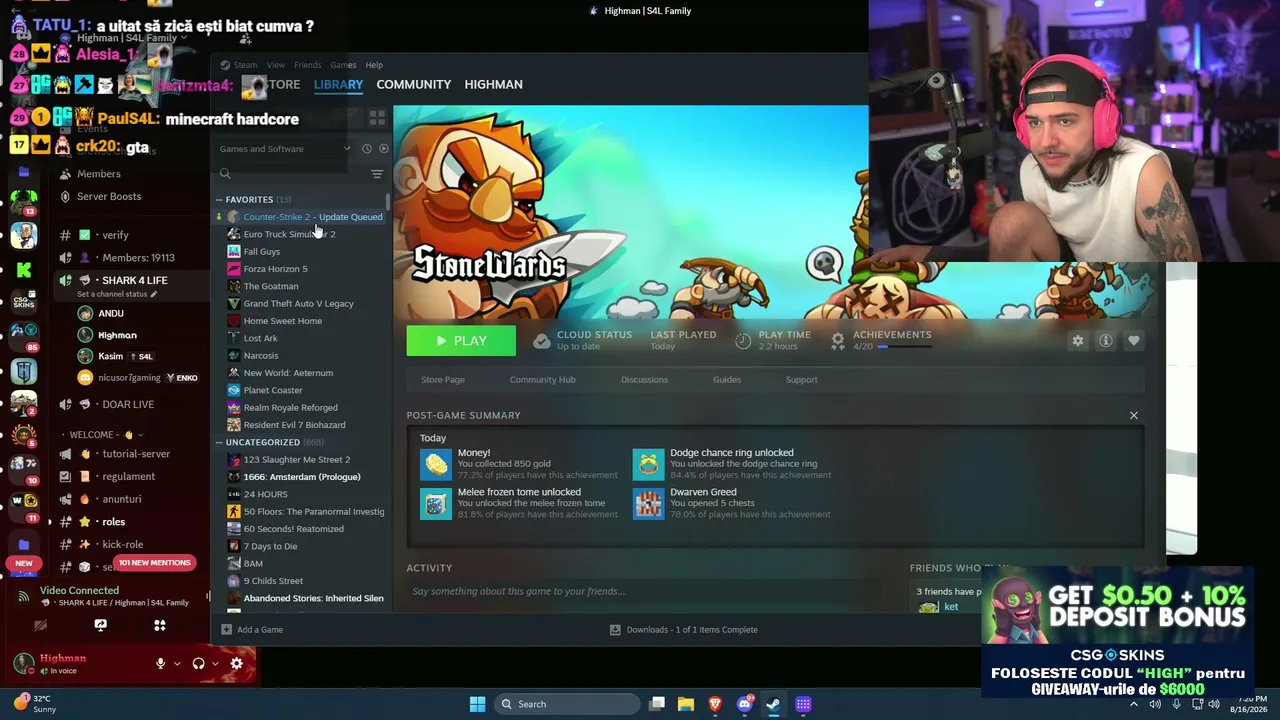This screenshot has width=1280, height=720.
Task: Open the Windows Start menu
Action: click(x=477, y=704)
